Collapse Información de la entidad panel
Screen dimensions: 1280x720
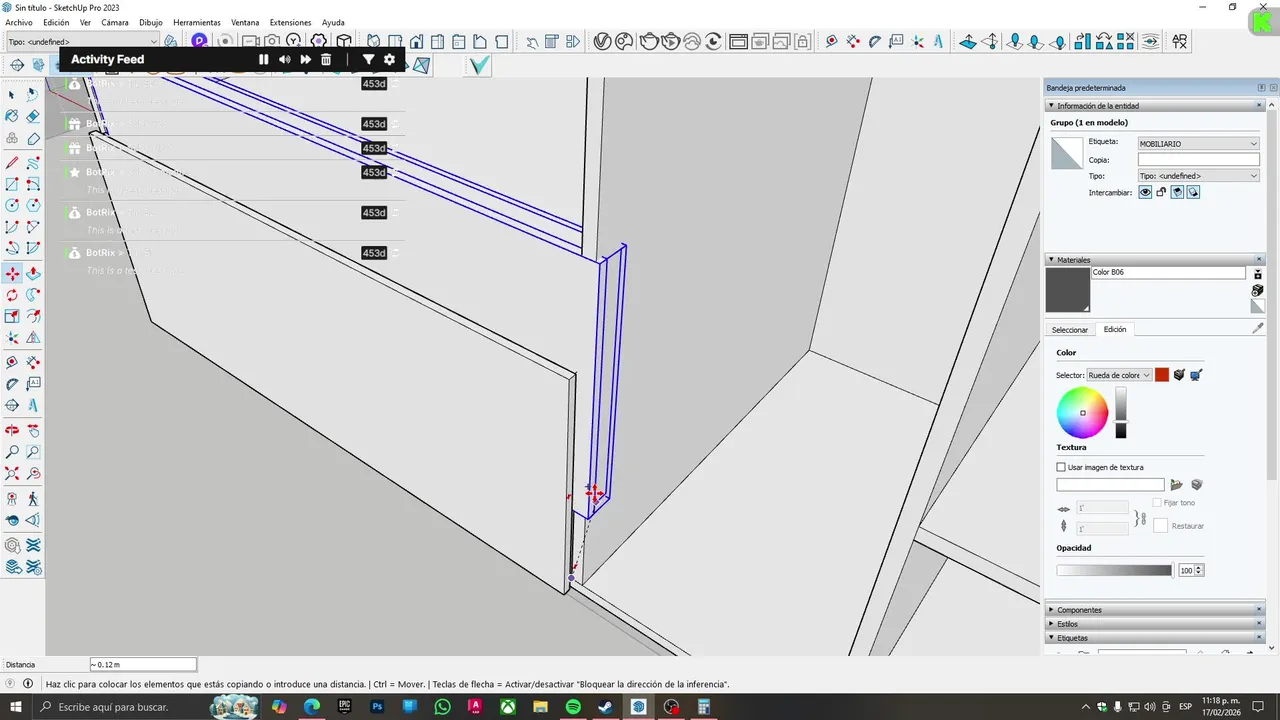click(x=1052, y=106)
